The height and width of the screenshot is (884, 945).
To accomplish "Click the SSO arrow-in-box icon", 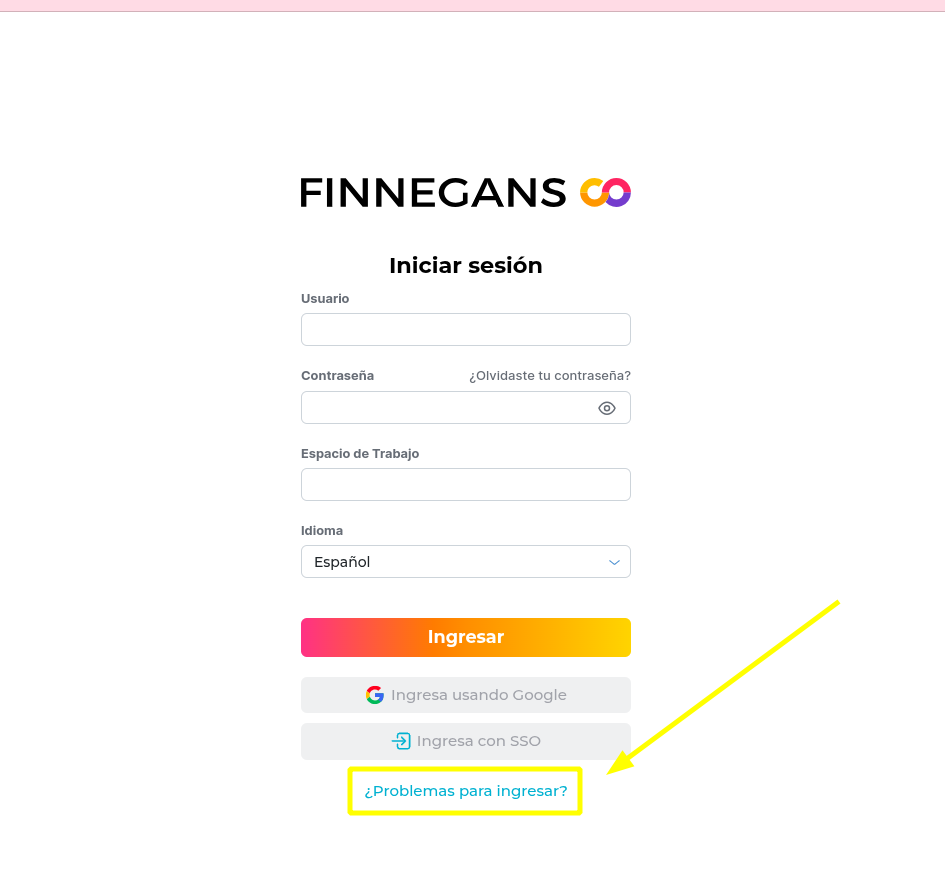I will coord(401,741).
